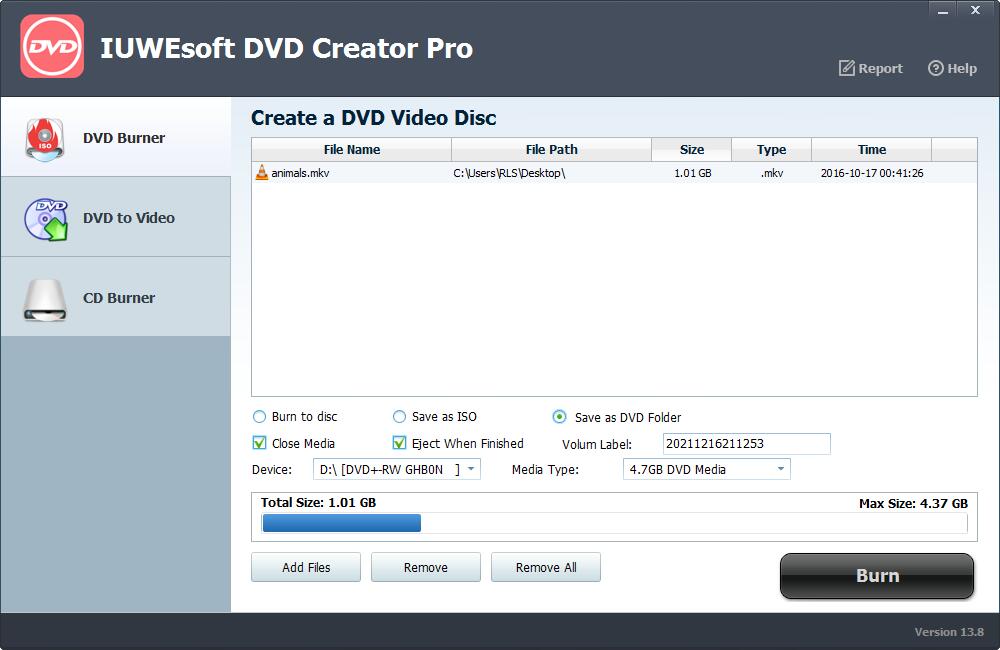
Task: Click the Help question mark icon
Action: pos(936,68)
